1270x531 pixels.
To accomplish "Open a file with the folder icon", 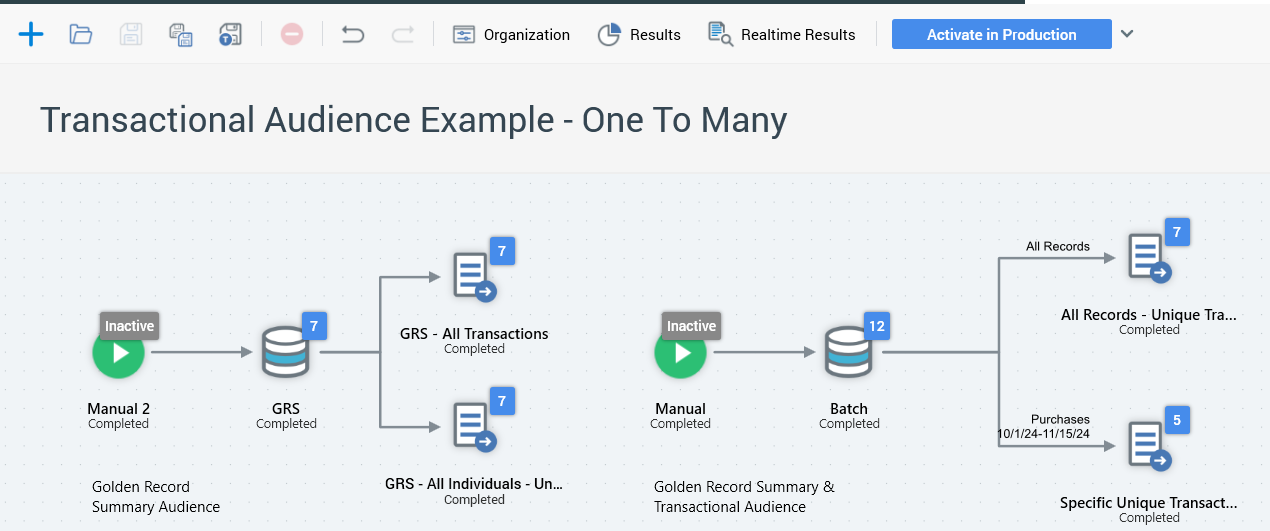I will click(81, 34).
